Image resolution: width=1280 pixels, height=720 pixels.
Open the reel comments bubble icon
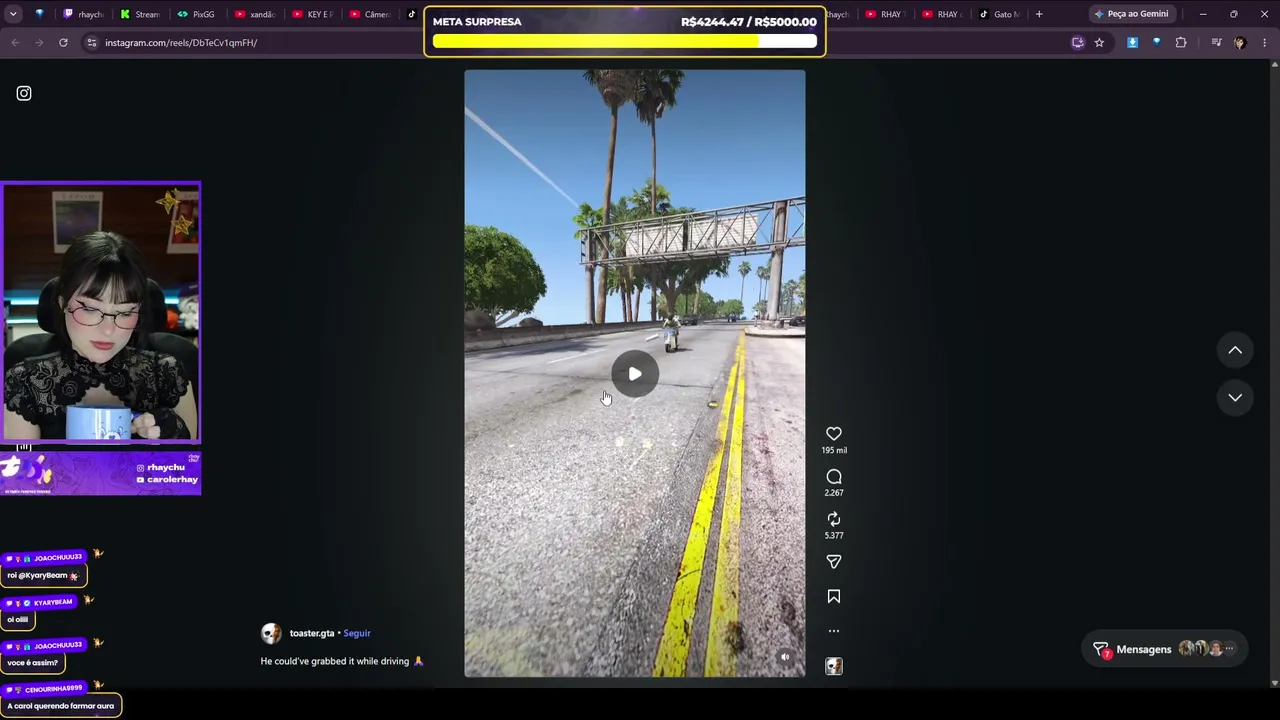tap(834, 477)
